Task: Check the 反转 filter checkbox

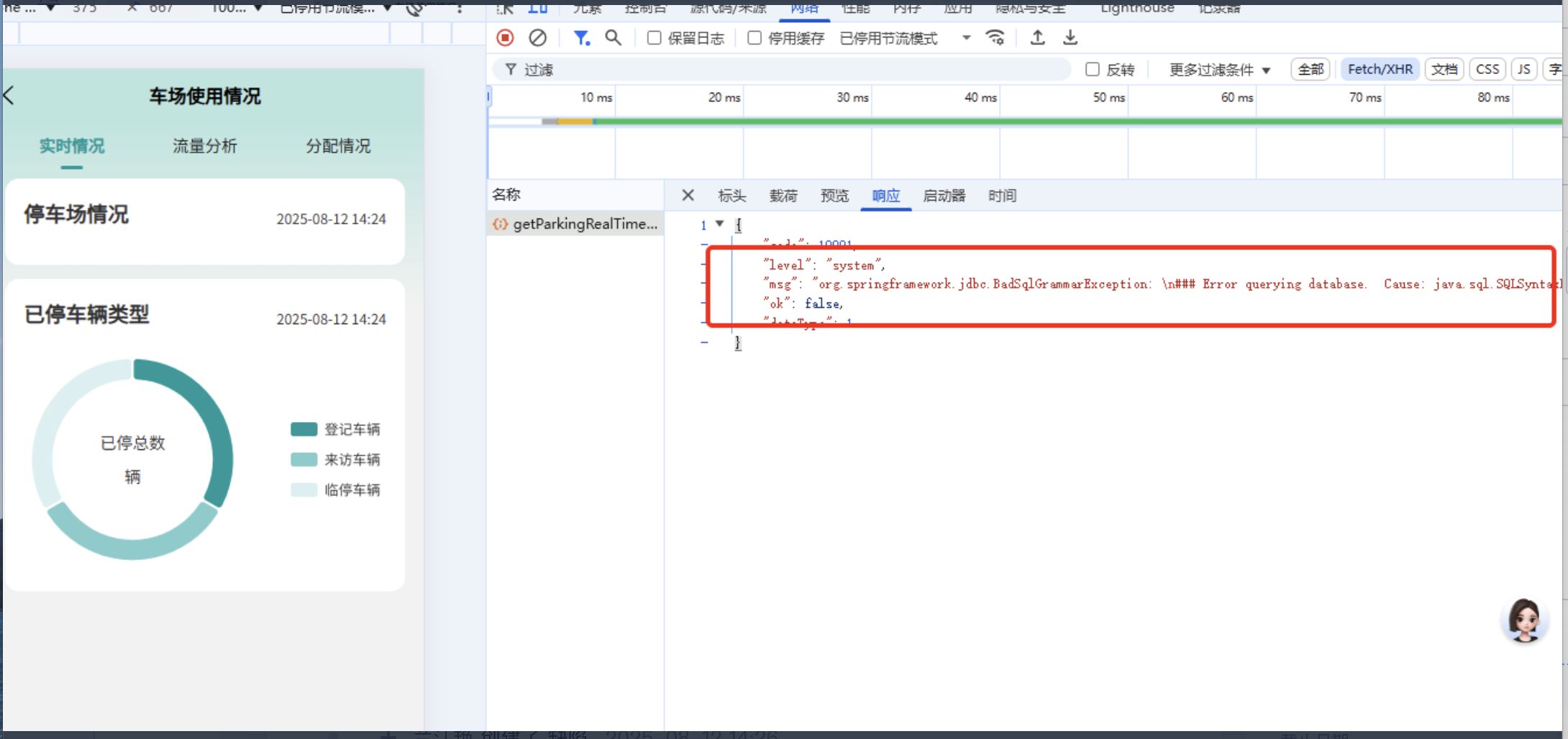Action: pos(1093,69)
